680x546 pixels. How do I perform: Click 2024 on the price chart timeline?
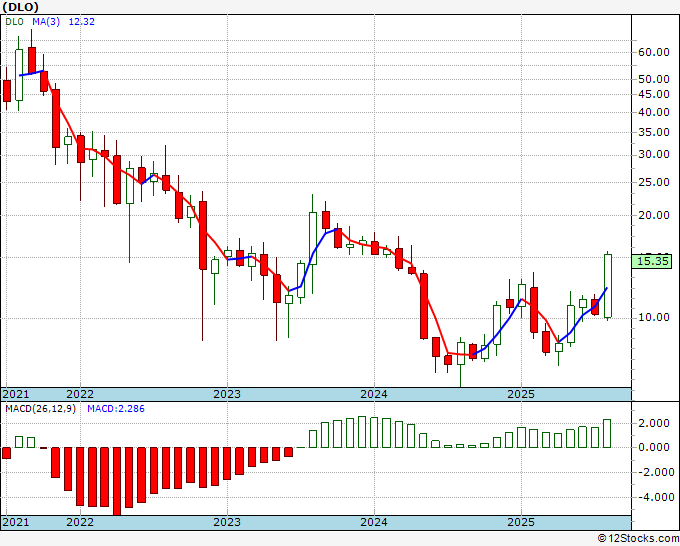pos(374,394)
